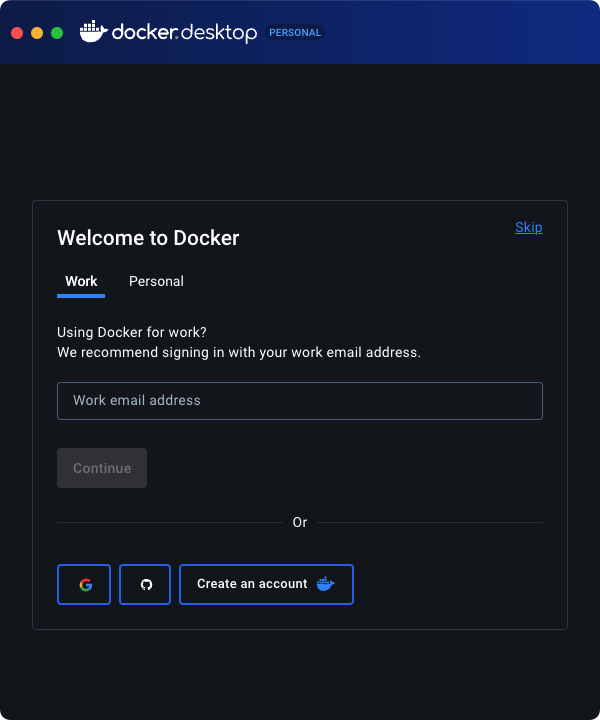
Task: Minimize window using yellow button
Action: 37,33
